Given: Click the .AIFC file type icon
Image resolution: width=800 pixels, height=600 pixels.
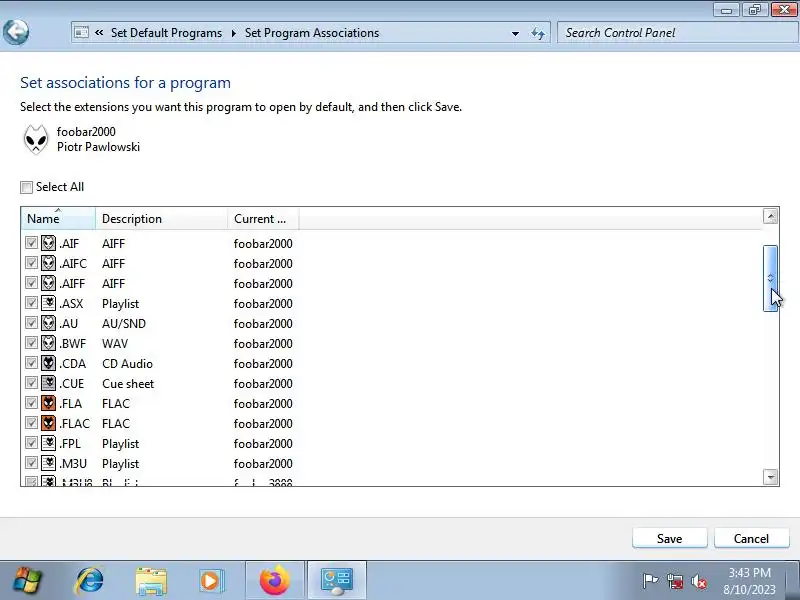Looking at the screenshot, I should [48, 263].
